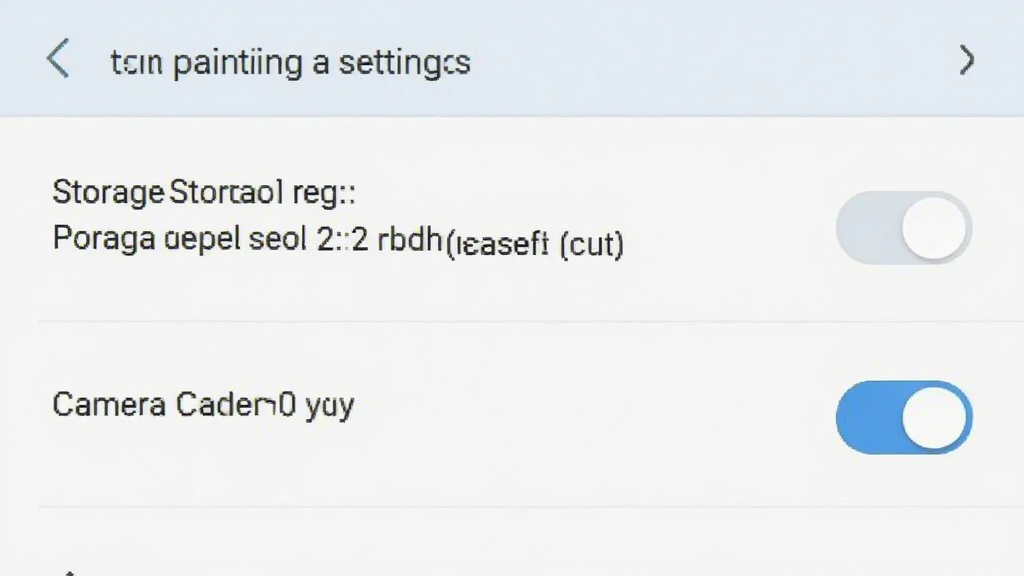Click "Cadern0 yuy" text beside Camera
The height and width of the screenshot is (576, 1024).
coord(265,406)
